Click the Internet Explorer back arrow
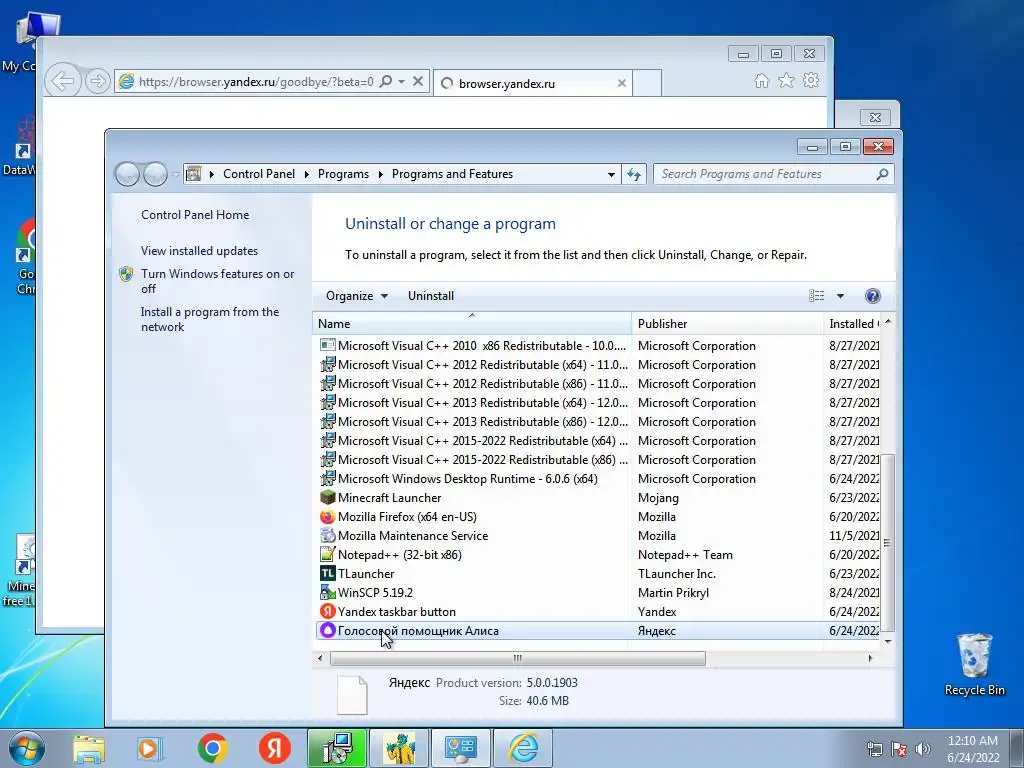The width and height of the screenshot is (1024, 768). coord(63,82)
